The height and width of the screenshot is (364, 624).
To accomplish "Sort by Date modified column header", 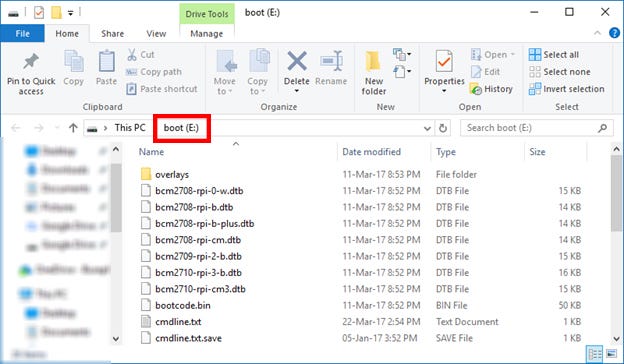I will 371,152.
